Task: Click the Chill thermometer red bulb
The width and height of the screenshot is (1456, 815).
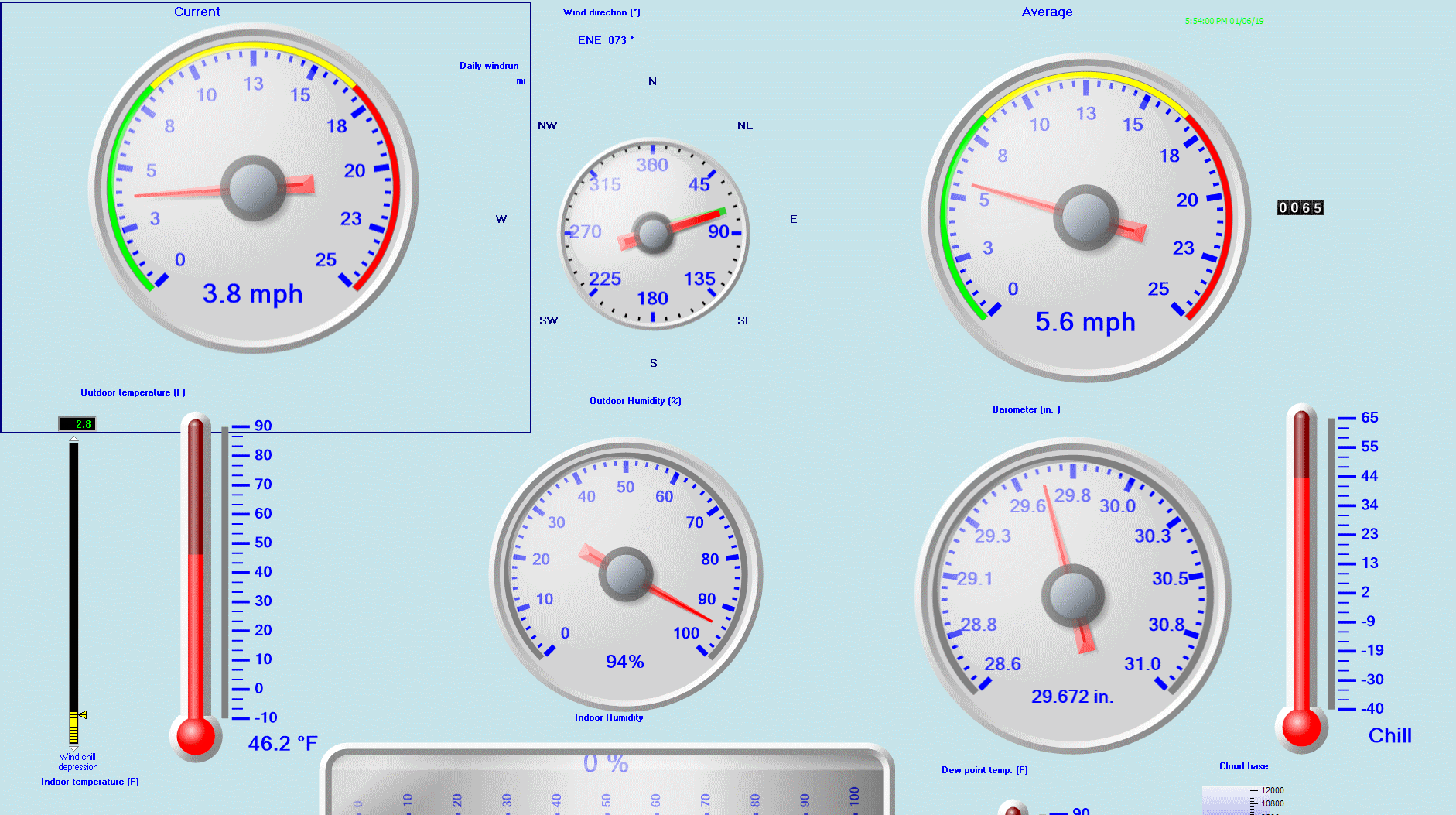Action: tap(1301, 728)
